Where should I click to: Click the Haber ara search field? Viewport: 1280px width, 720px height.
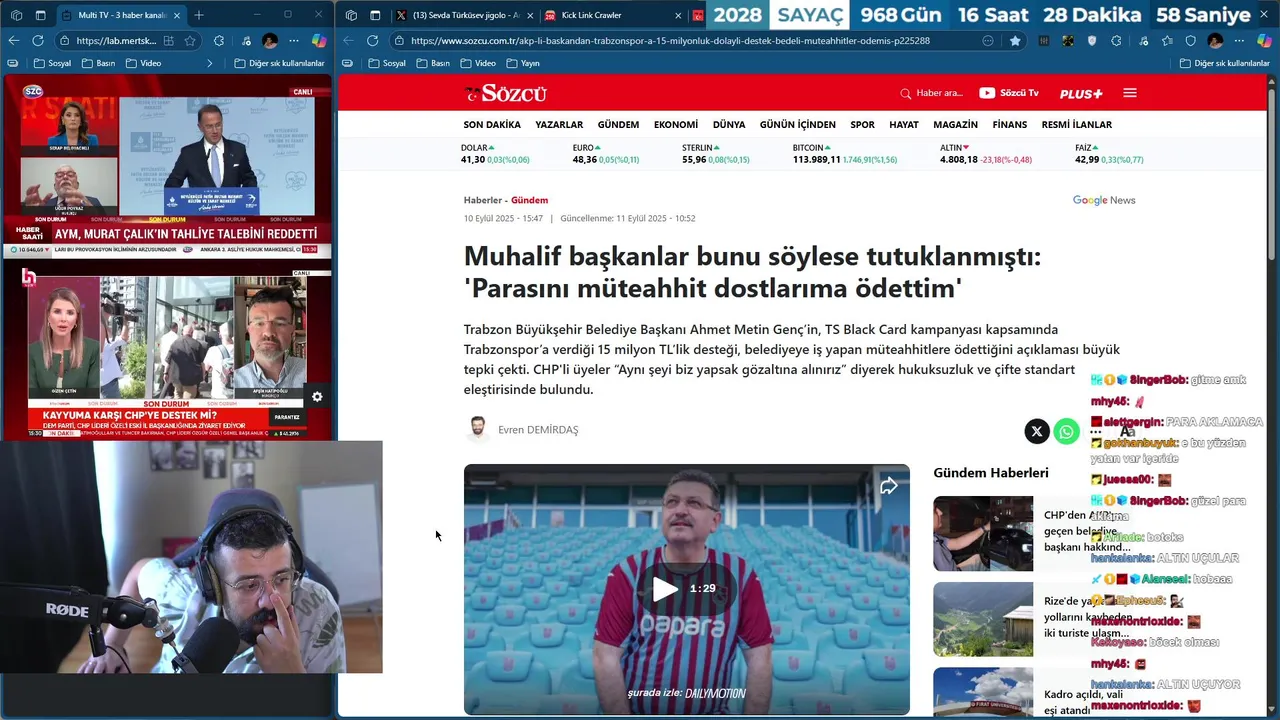point(931,93)
